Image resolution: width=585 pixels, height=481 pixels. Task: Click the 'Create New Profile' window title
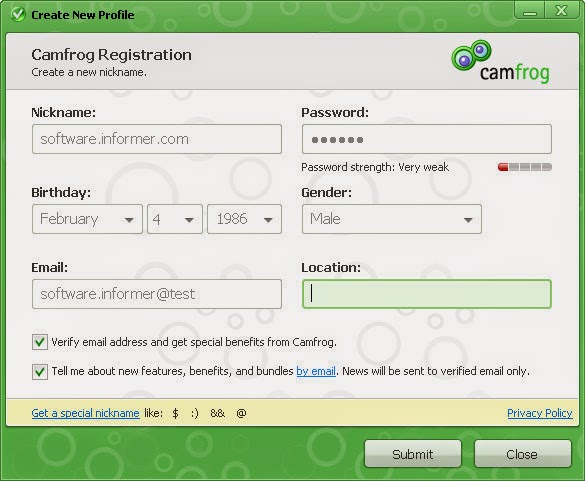83,15
